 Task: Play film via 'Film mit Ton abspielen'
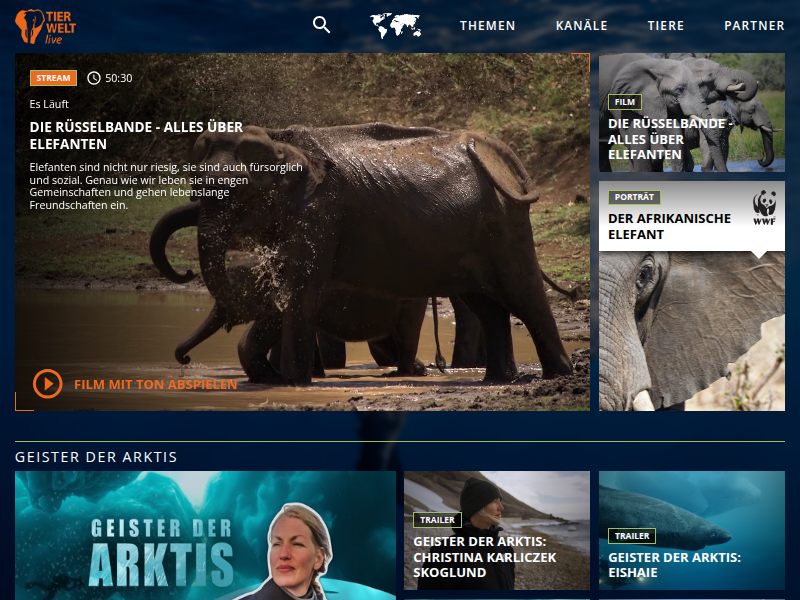pos(155,384)
